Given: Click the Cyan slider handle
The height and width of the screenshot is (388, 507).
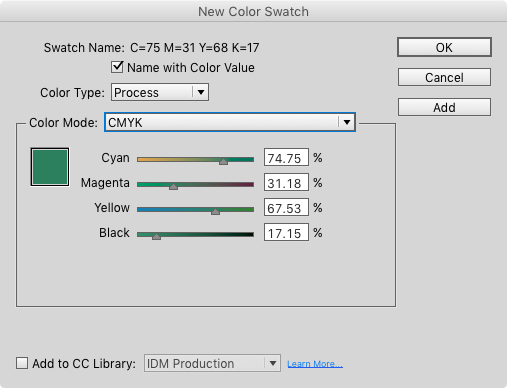Looking at the screenshot, I should [223, 162].
